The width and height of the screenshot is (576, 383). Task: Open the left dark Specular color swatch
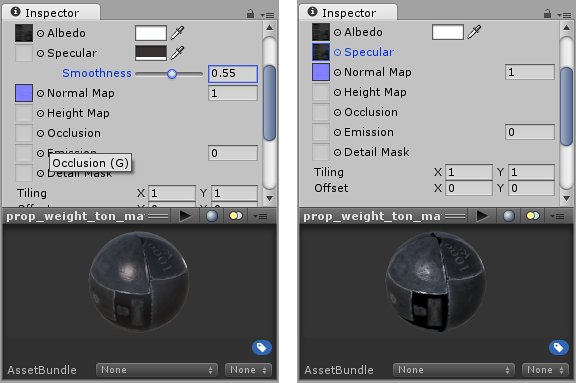pyautogui.click(x=151, y=53)
